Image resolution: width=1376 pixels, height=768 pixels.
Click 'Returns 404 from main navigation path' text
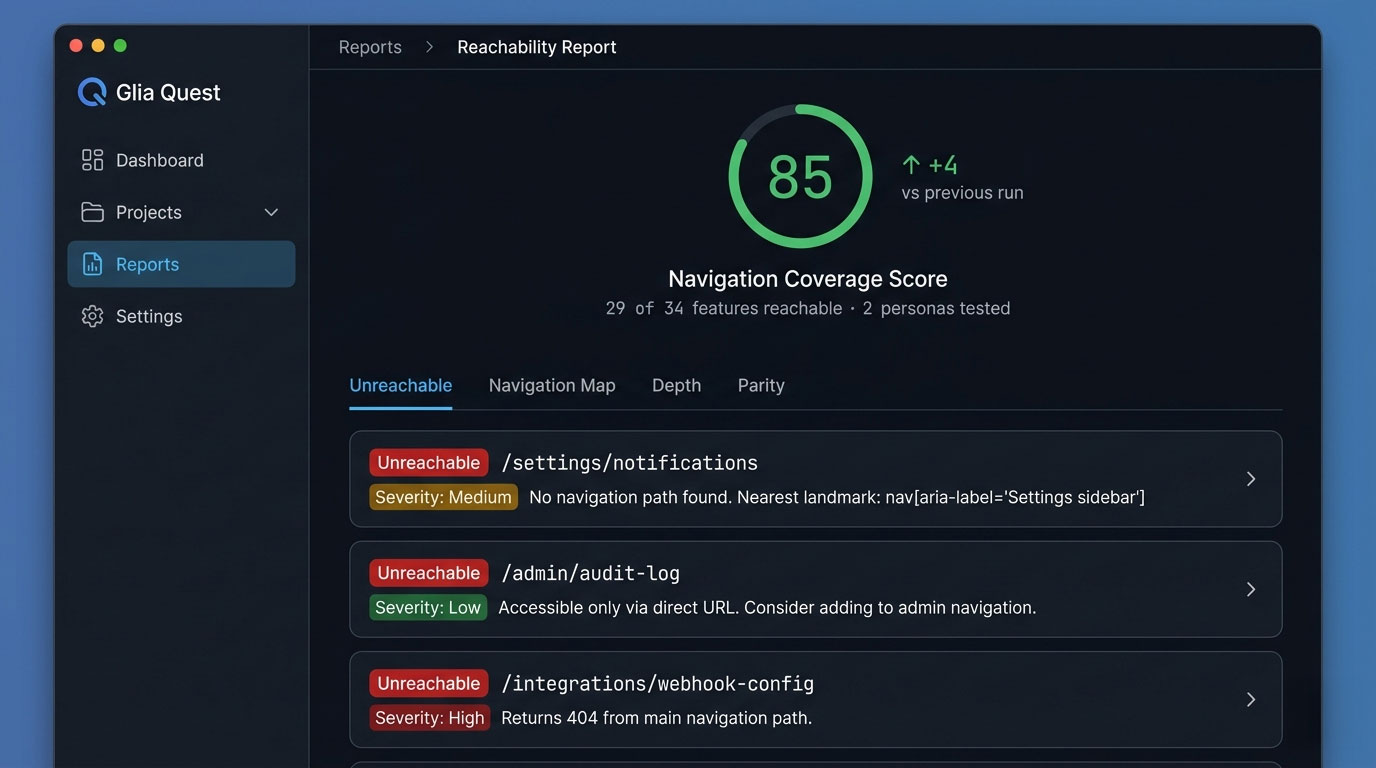[x=656, y=718]
